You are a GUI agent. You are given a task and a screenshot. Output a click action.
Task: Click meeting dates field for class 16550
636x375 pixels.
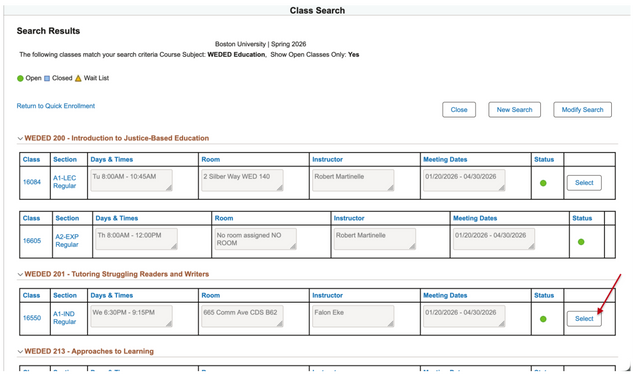pyautogui.click(x=464, y=316)
